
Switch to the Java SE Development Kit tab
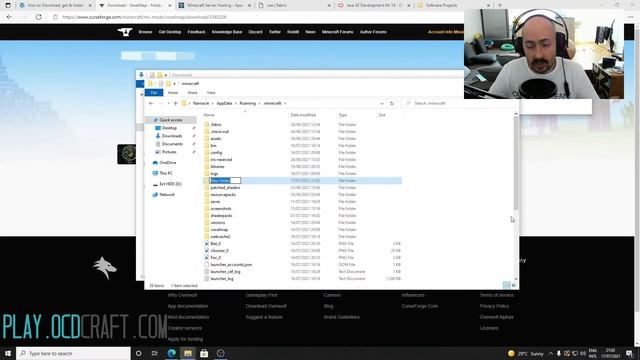[x=374, y=5]
